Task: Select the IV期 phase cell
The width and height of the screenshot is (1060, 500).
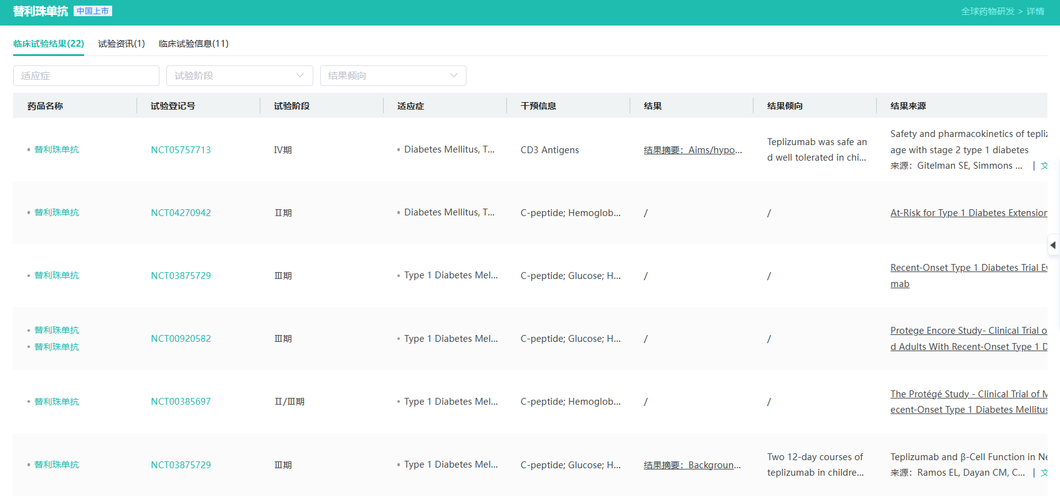Action: (x=283, y=150)
